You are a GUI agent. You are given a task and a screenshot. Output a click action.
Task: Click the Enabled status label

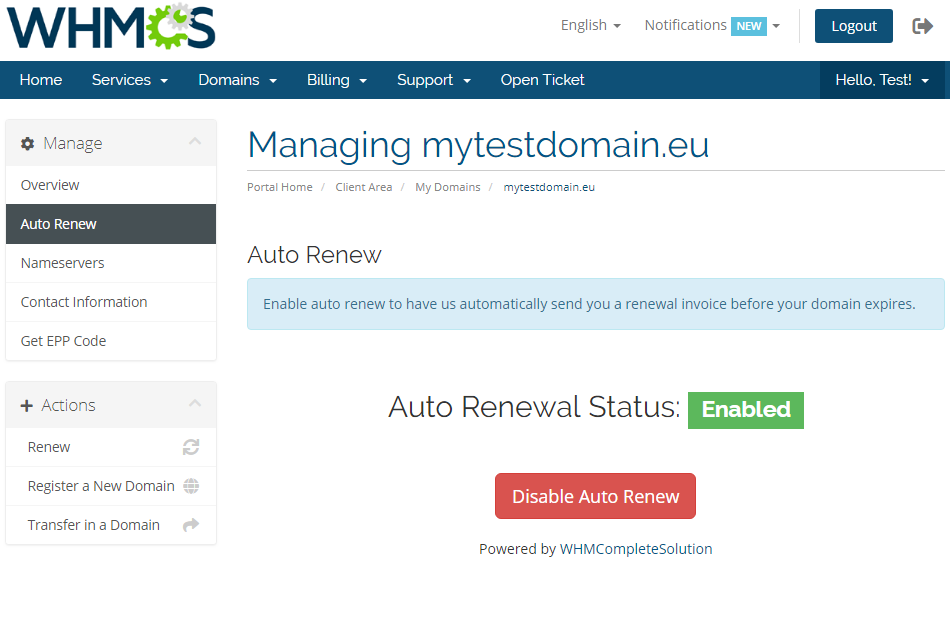(746, 410)
